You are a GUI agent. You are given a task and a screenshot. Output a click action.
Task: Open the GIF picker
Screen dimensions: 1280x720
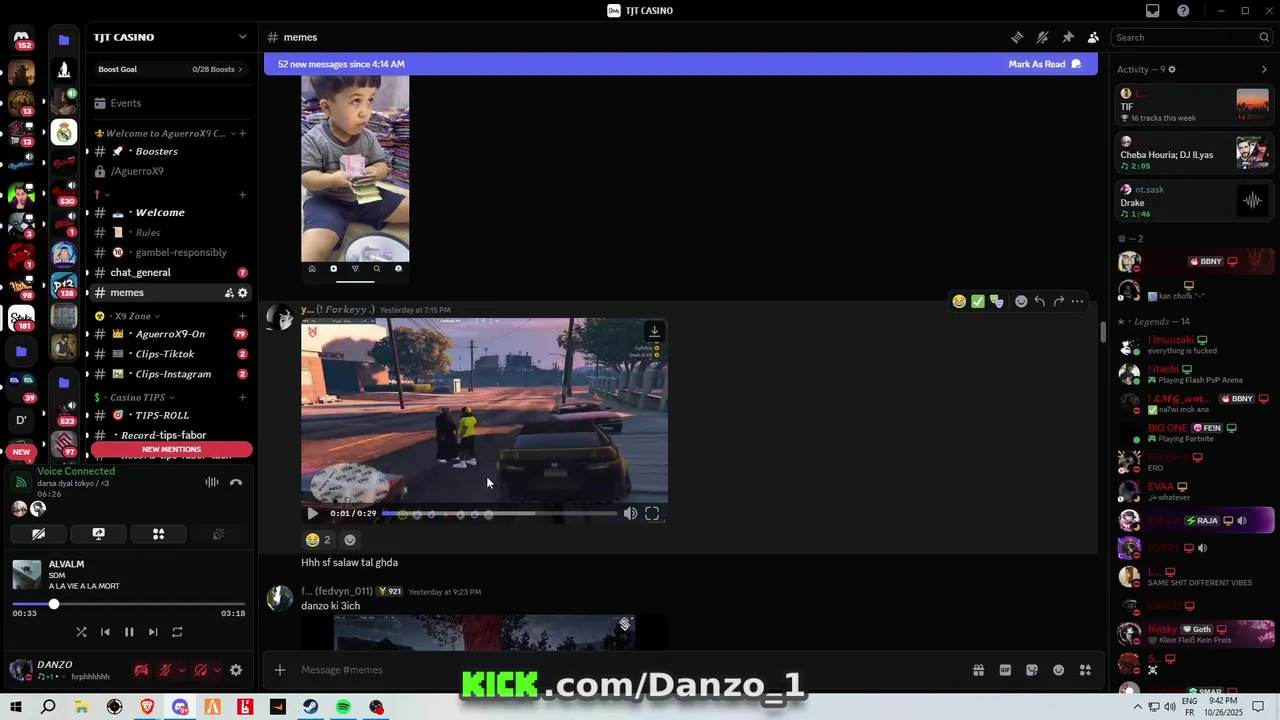pos(1005,670)
